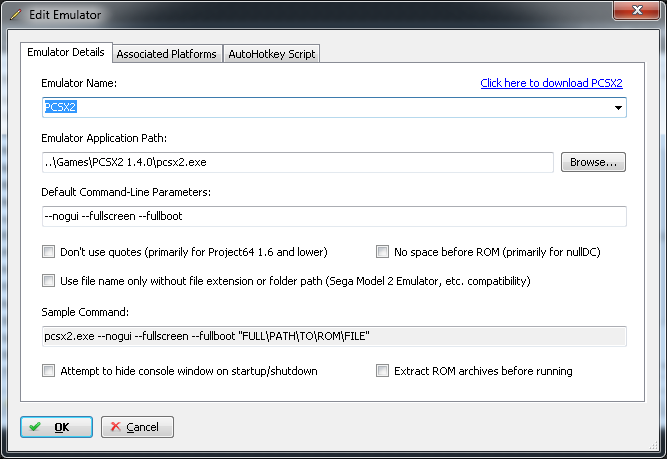This screenshot has height=459, width=667.
Task: Click the Cancel button
Action: click(x=137, y=427)
